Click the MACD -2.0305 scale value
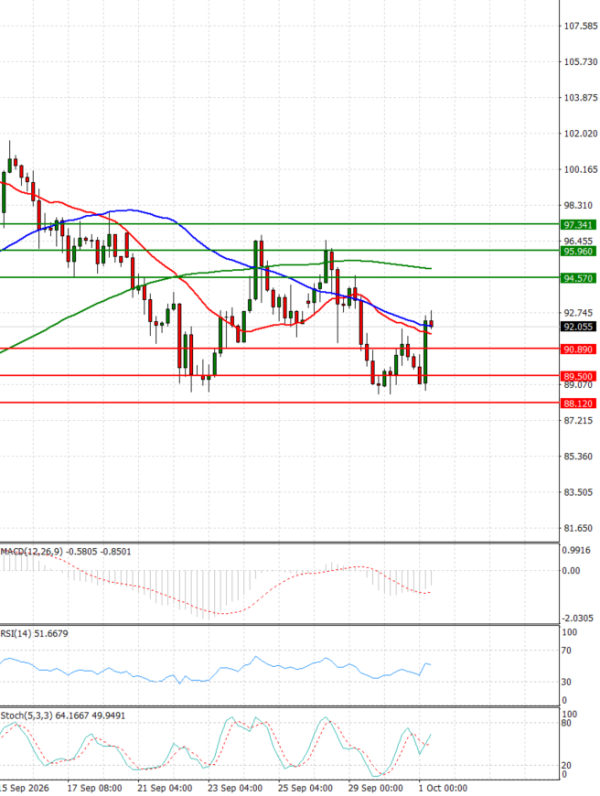The image size is (600, 796). pos(577,618)
